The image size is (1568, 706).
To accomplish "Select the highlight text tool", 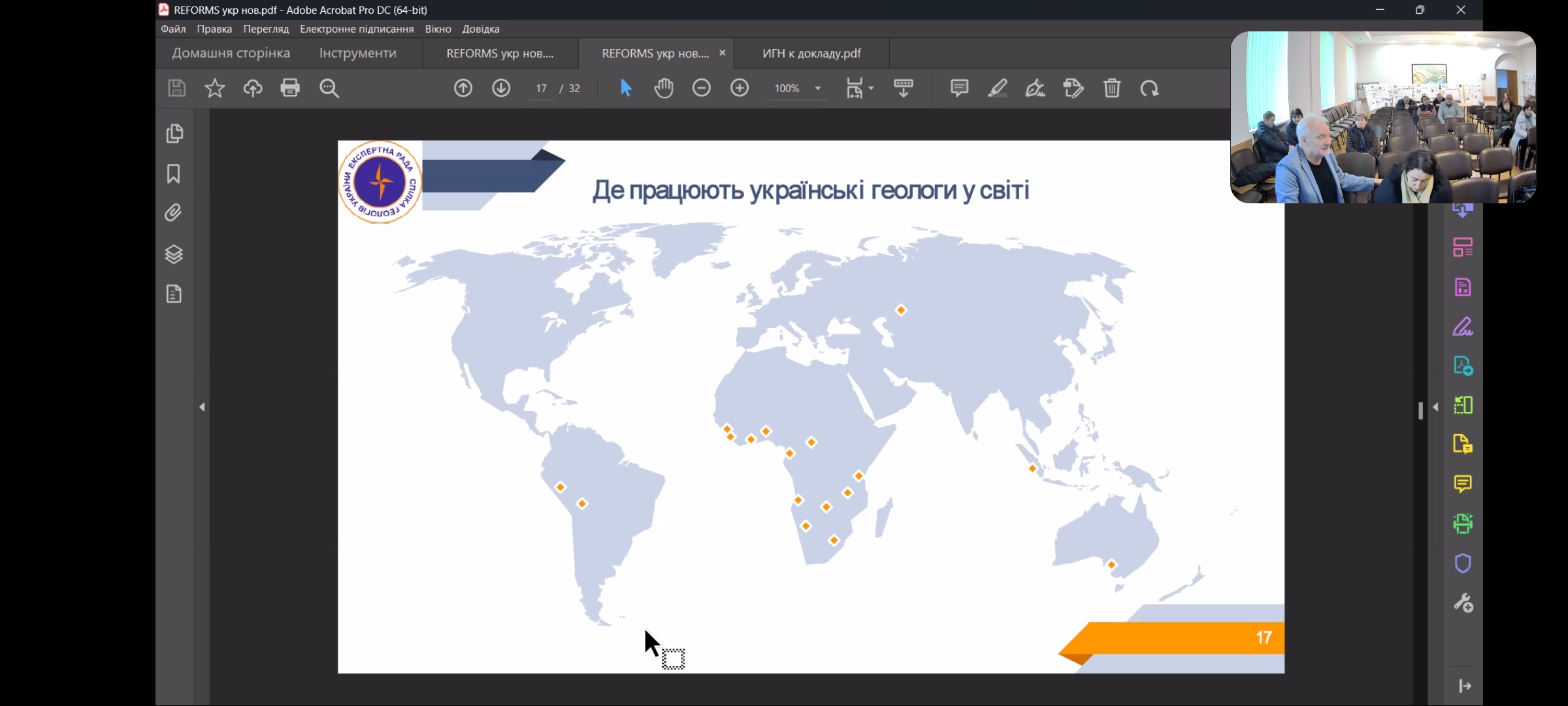I will [x=997, y=88].
